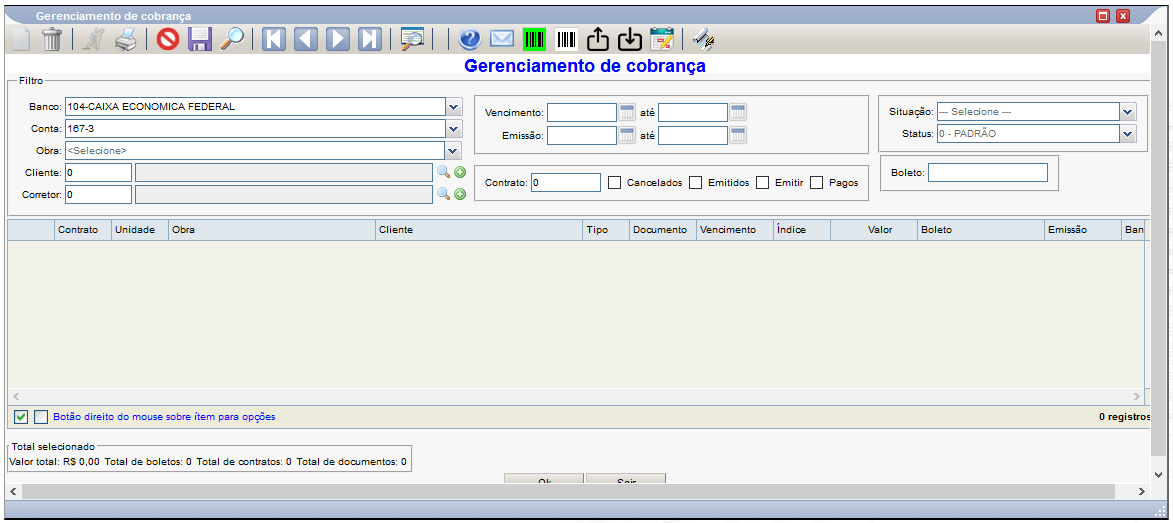The image size is (1173, 523).
Task: Click the white barcode icon
Action: [x=566, y=39]
